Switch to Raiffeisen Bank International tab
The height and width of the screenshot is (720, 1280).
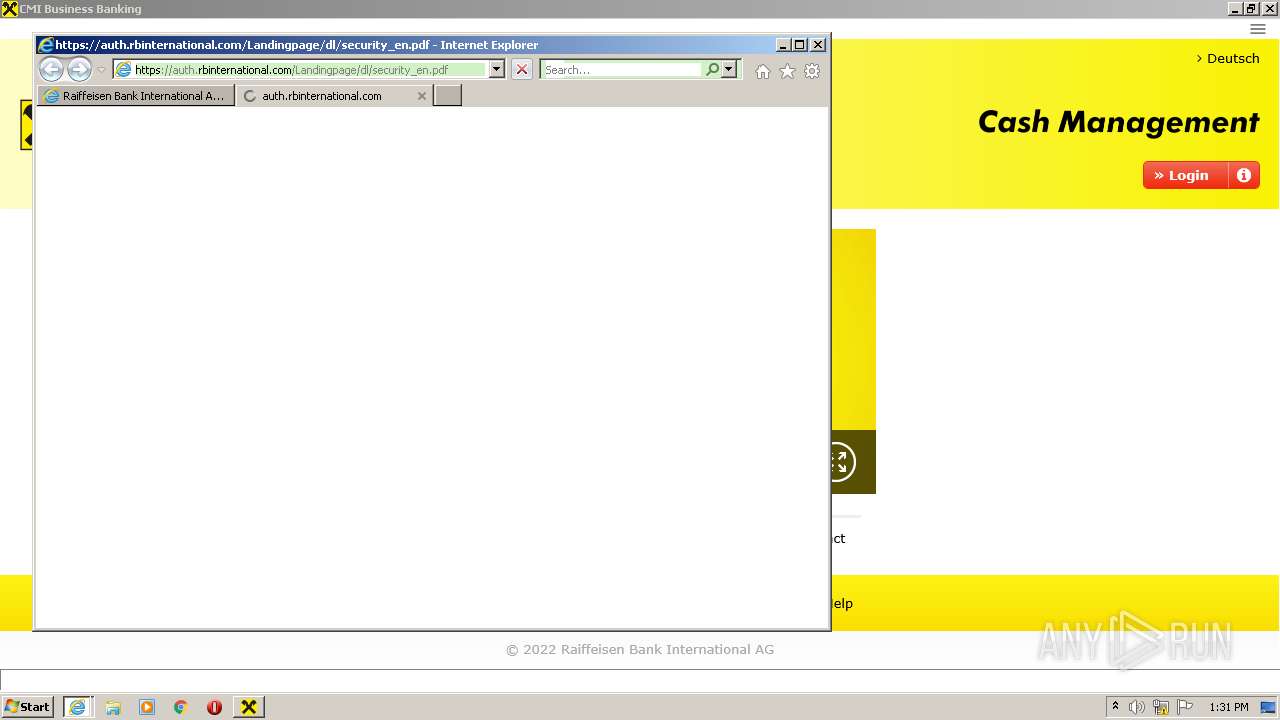(x=136, y=96)
